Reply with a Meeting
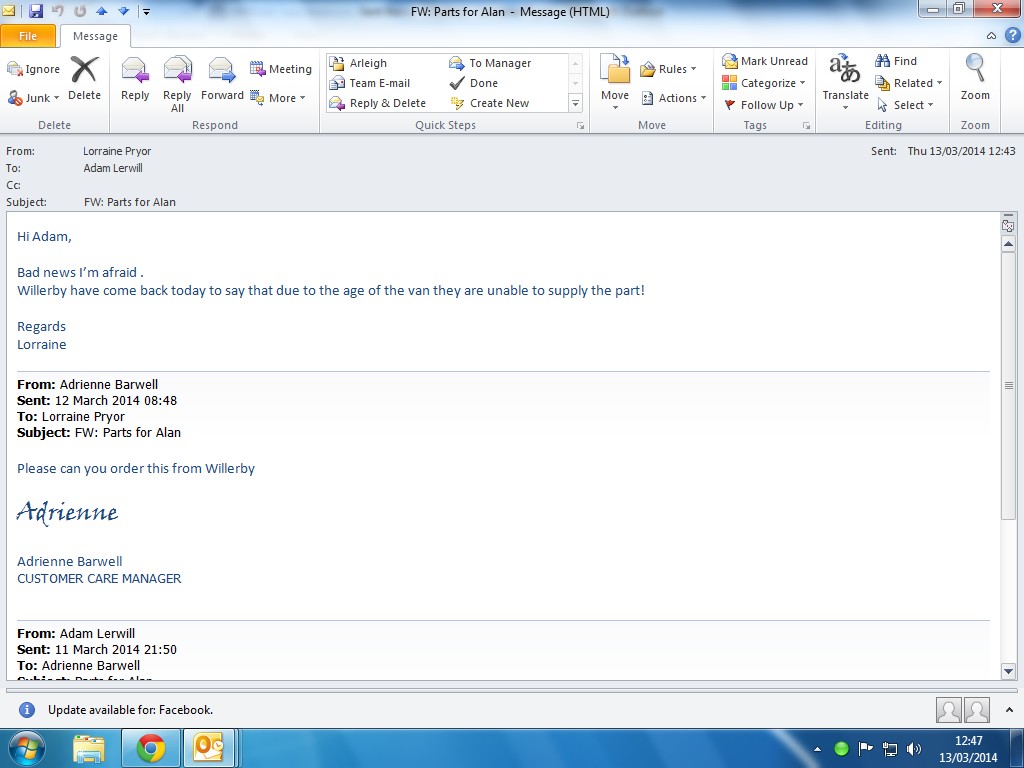1024x768 pixels. click(281, 69)
